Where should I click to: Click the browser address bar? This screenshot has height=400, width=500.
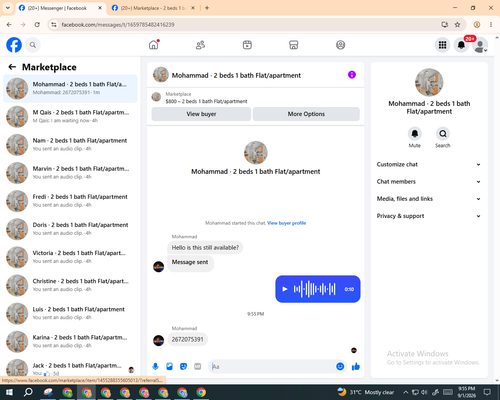tap(247, 25)
